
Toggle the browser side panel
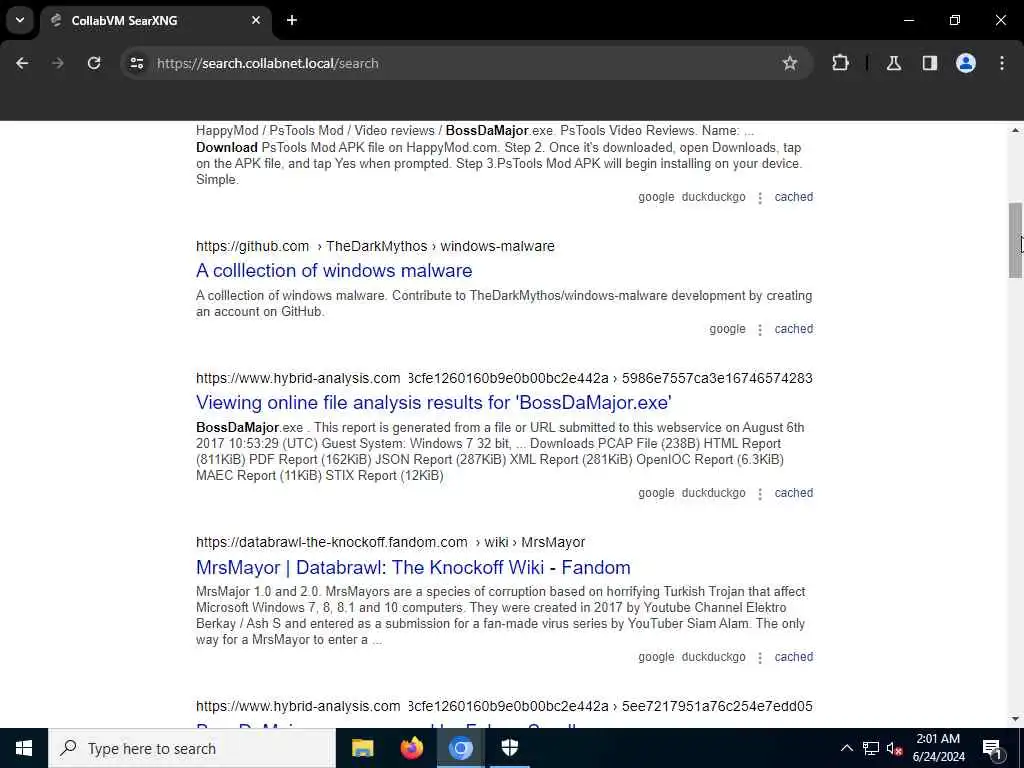(930, 63)
